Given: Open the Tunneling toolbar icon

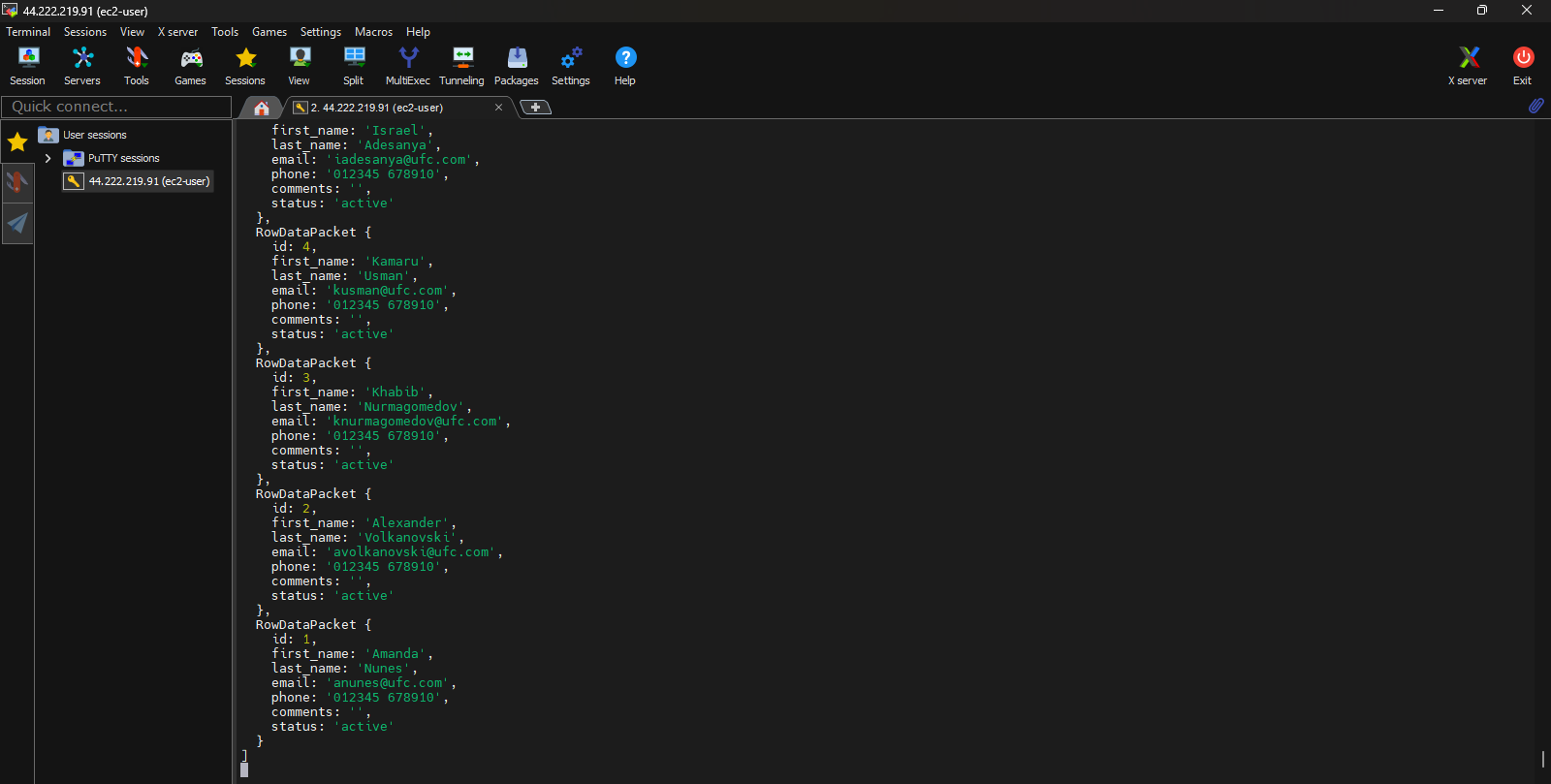Looking at the screenshot, I should click(x=462, y=66).
